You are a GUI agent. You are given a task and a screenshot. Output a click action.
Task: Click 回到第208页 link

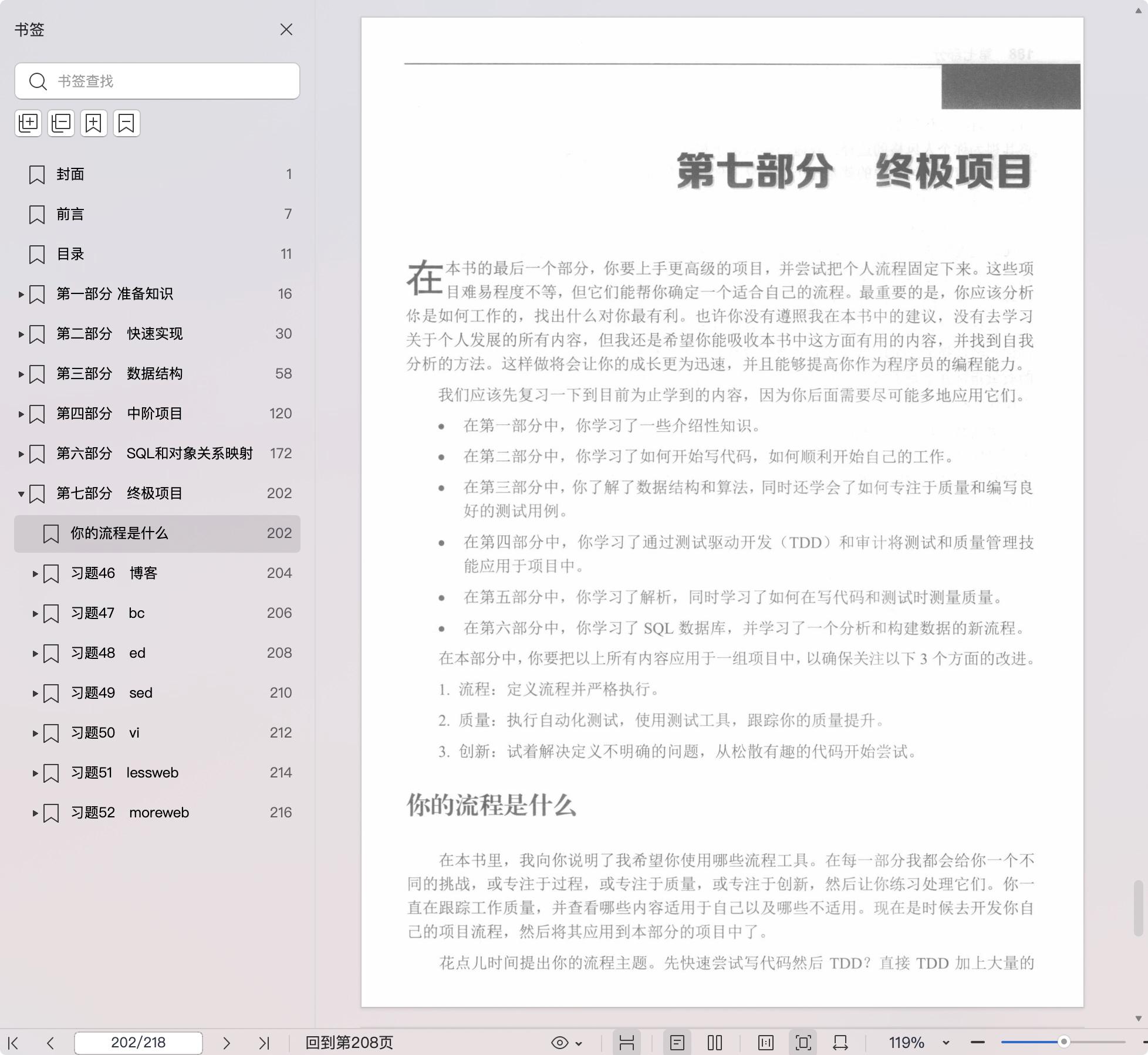pyautogui.click(x=349, y=1043)
